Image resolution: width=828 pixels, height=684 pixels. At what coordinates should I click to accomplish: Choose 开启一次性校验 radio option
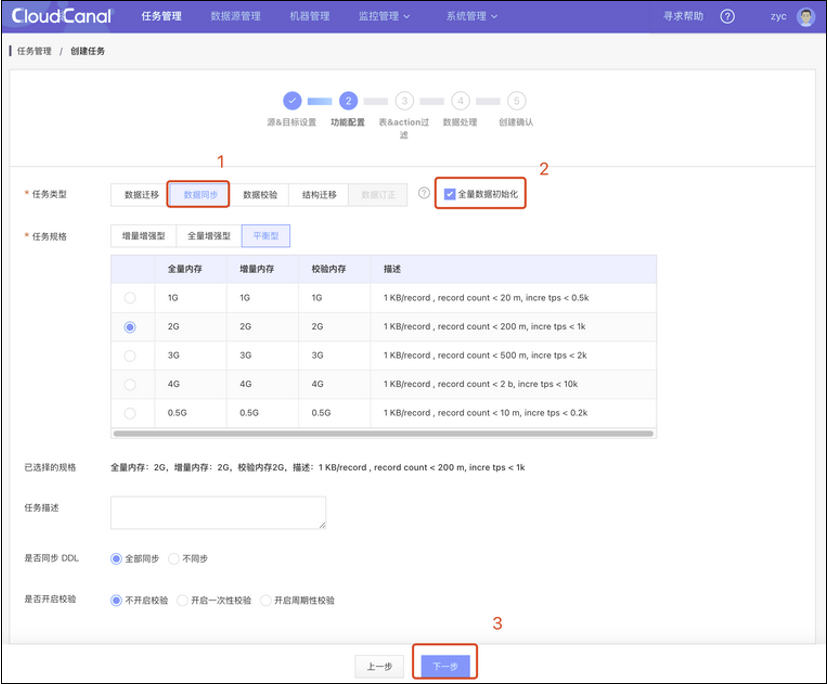182,600
